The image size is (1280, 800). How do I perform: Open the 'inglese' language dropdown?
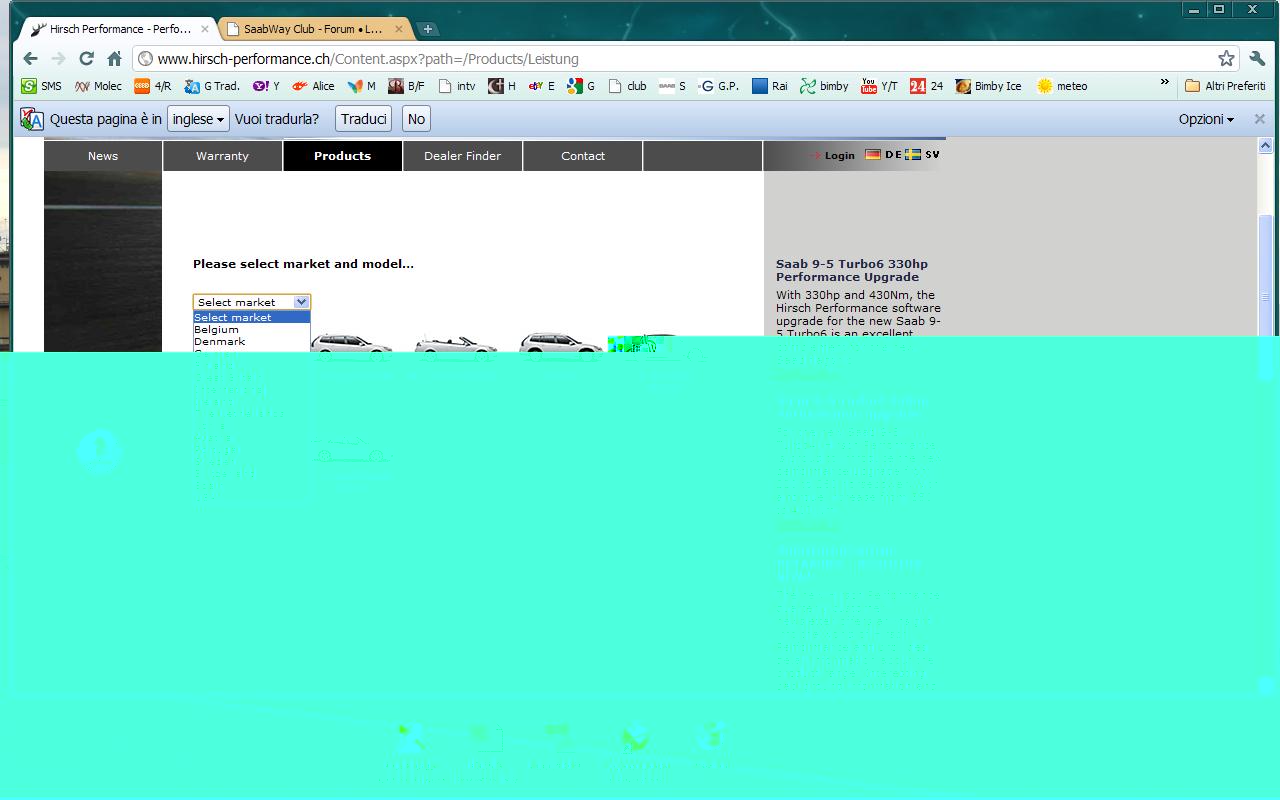tap(198, 119)
